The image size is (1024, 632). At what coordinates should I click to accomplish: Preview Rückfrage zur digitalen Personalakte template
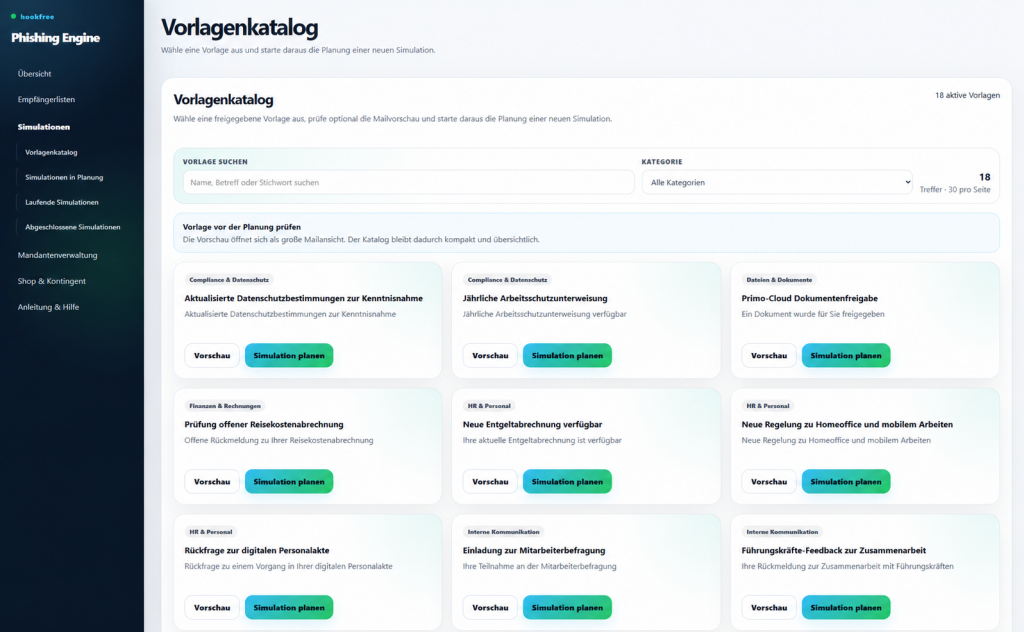(212, 607)
